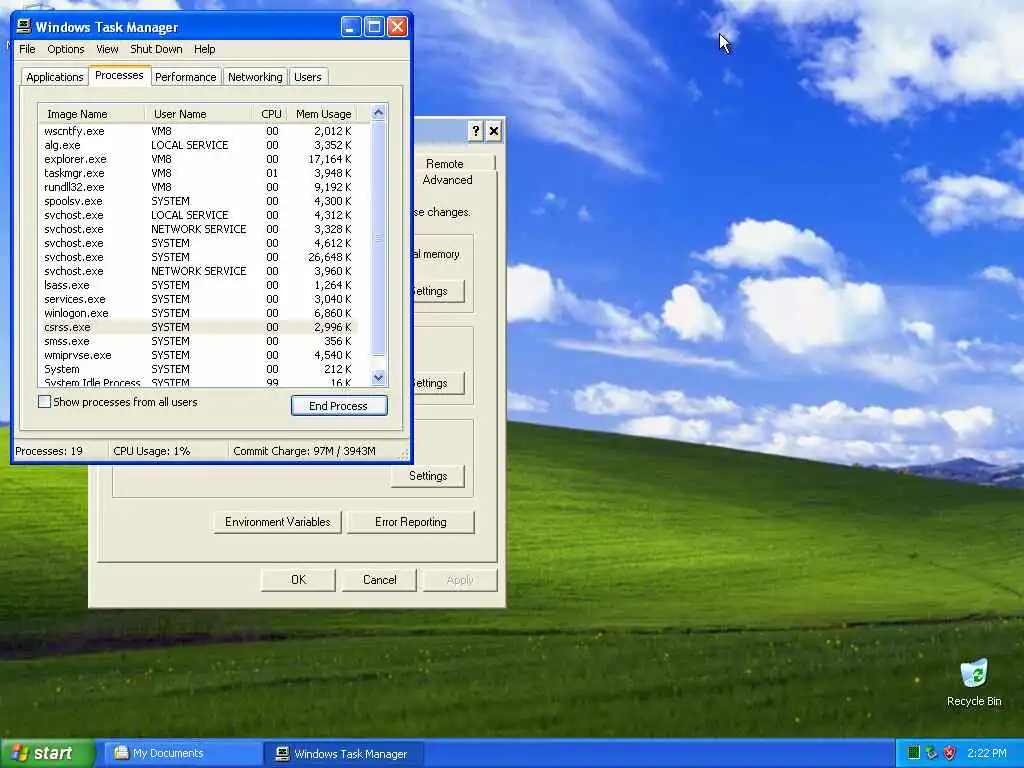Sort by Image Name column header
This screenshot has width=1024, height=768.
click(91, 114)
